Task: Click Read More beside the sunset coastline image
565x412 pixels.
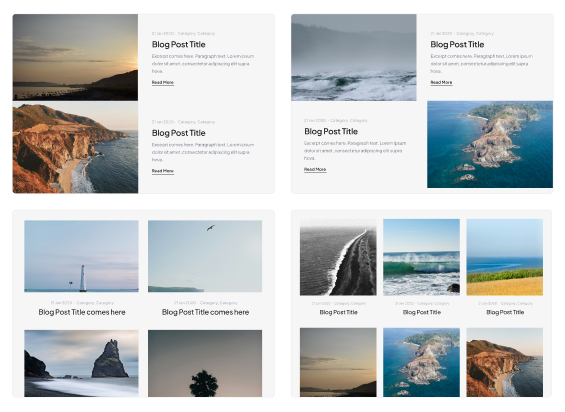Action: click(163, 83)
